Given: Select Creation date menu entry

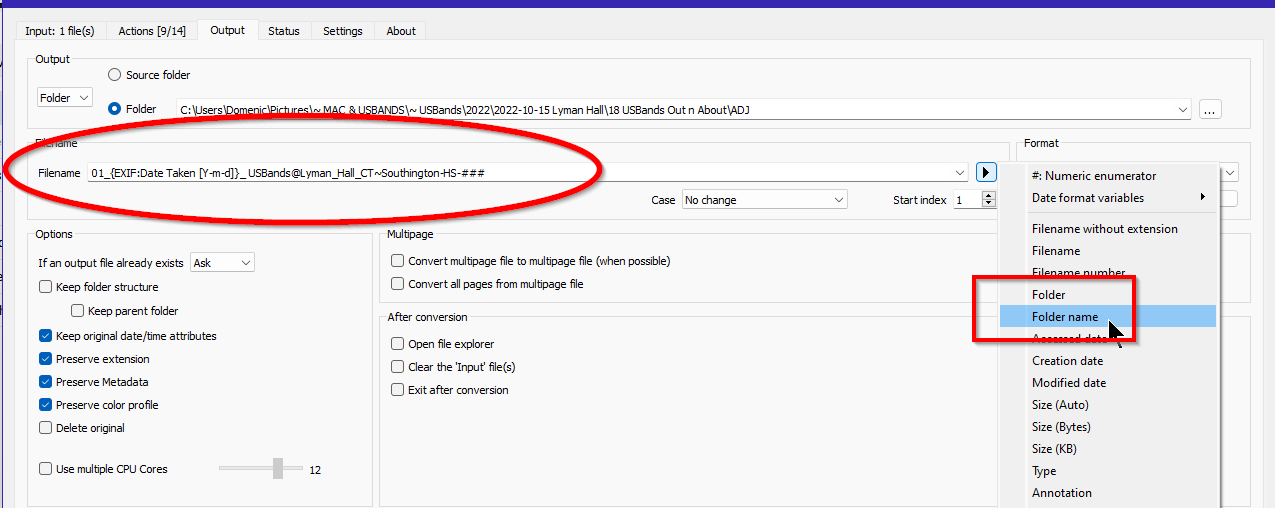Looking at the screenshot, I should 1067,361.
